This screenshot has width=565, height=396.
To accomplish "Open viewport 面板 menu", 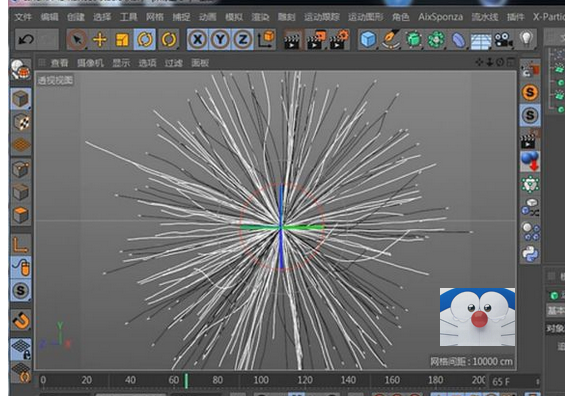I will [x=200, y=63].
